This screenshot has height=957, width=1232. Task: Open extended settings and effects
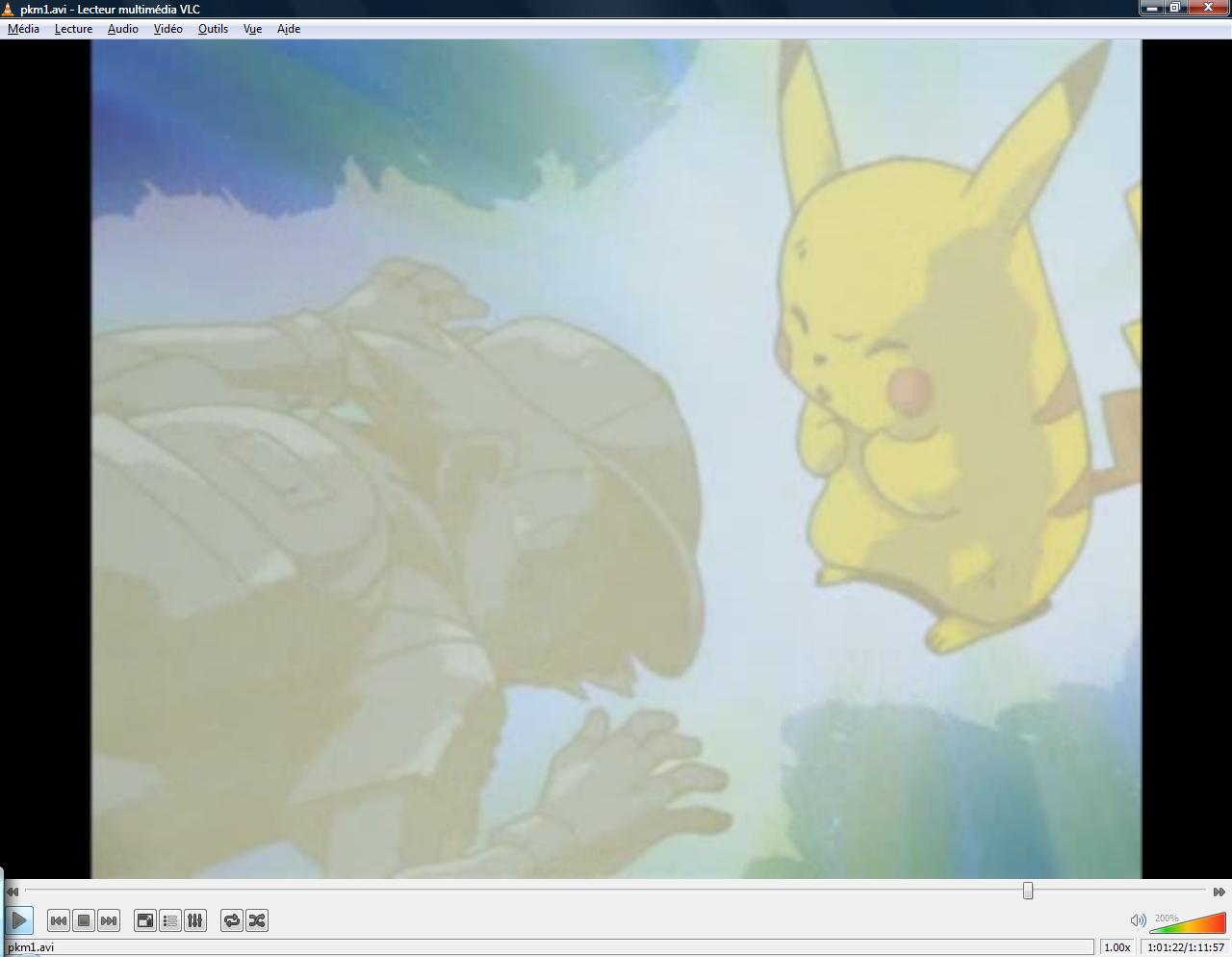point(195,920)
